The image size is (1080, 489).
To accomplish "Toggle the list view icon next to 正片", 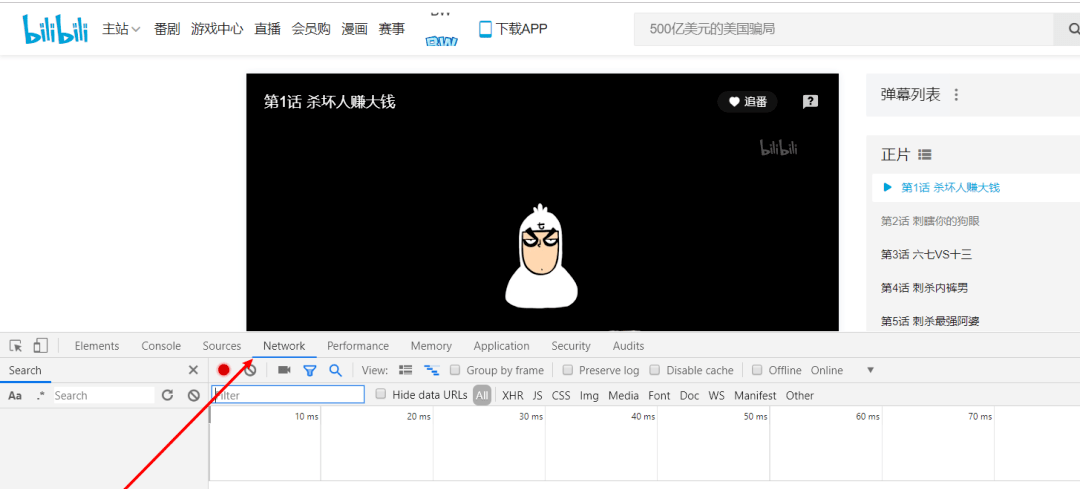I will click(x=924, y=154).
